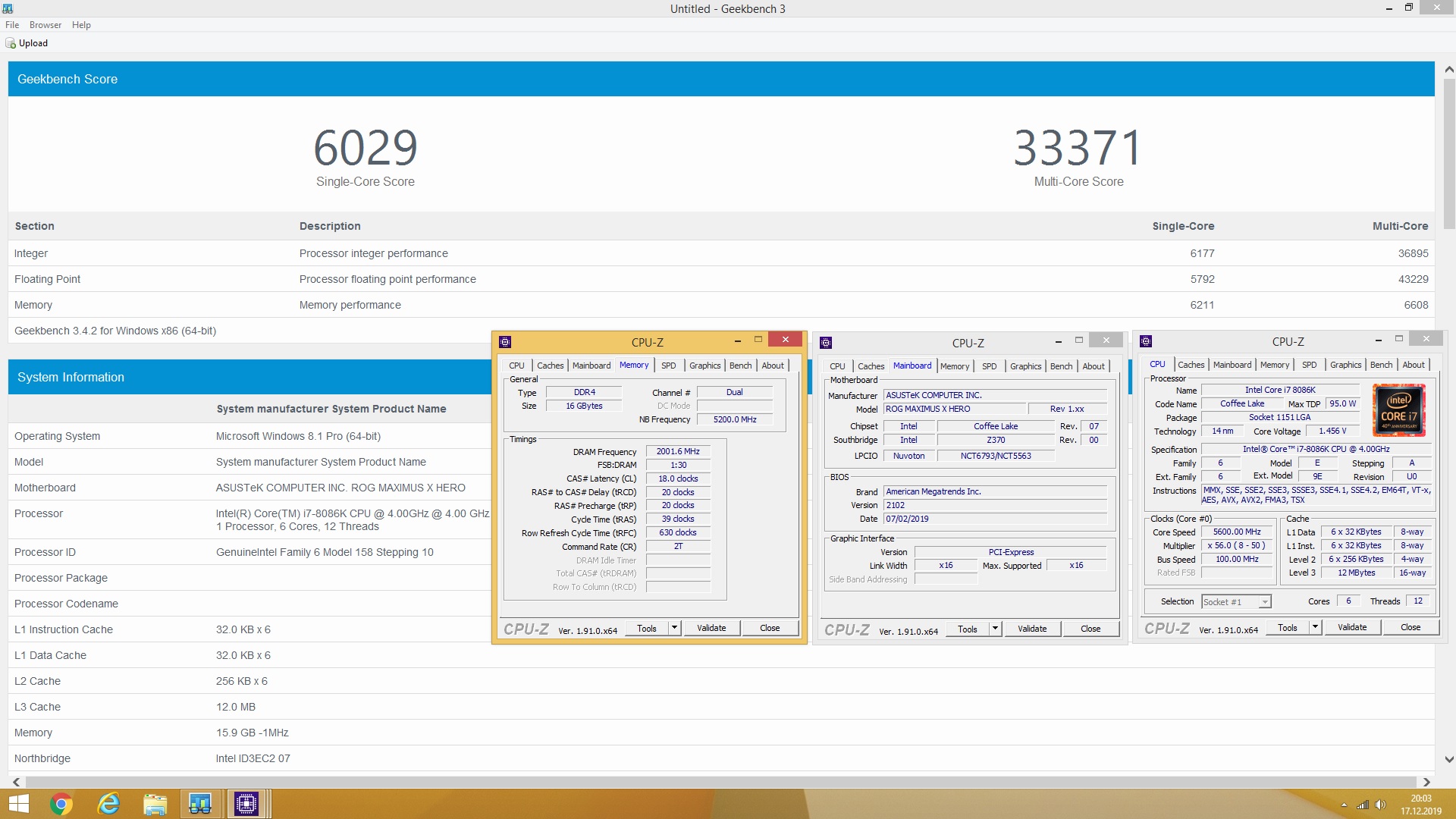
Task: Click the Multi-Core Score 33371
Action: [x=1078, y=147]
